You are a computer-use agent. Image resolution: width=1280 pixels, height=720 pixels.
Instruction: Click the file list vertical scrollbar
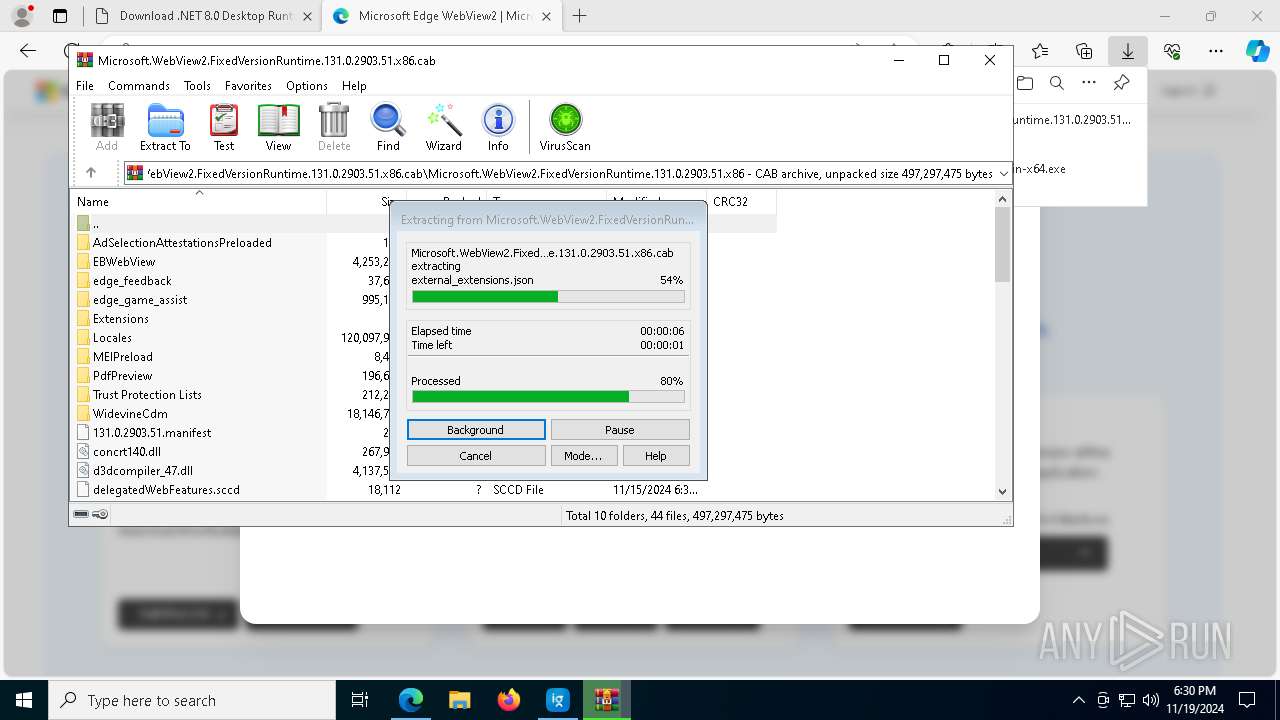[1003, 345]
